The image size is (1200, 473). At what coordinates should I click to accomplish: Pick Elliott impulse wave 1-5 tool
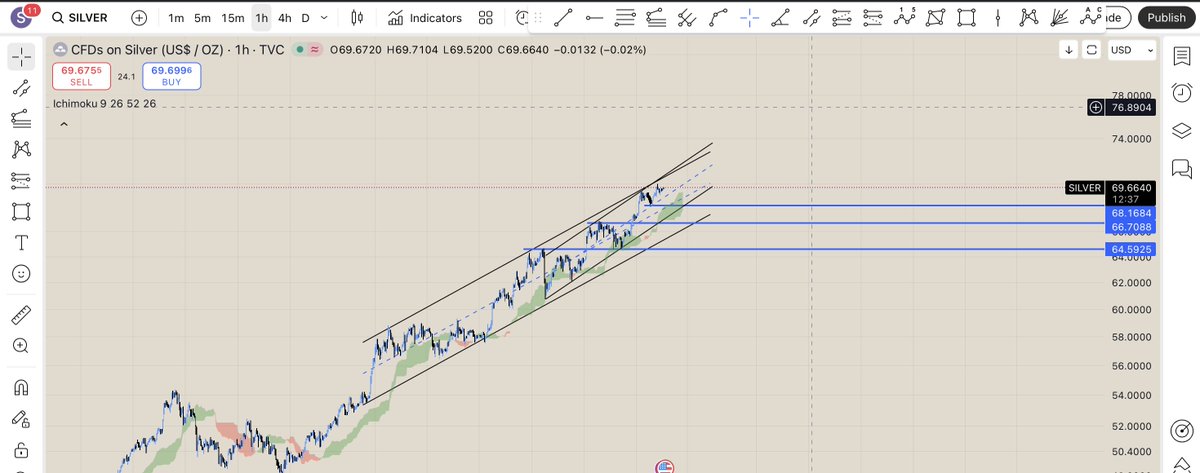[x=904, y=17]
